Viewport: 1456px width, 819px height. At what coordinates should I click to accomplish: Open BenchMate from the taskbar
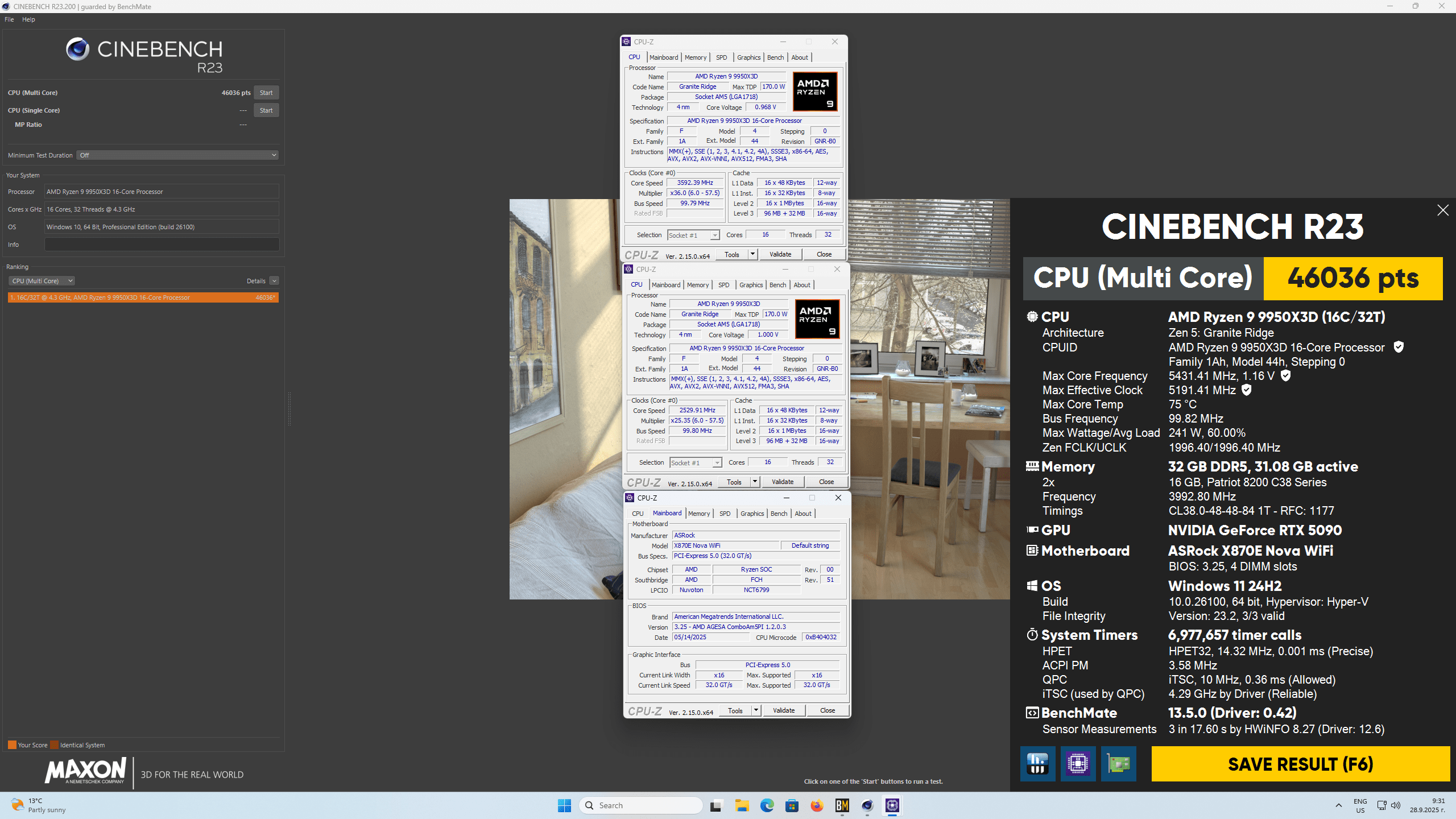(x=842, y=805)
